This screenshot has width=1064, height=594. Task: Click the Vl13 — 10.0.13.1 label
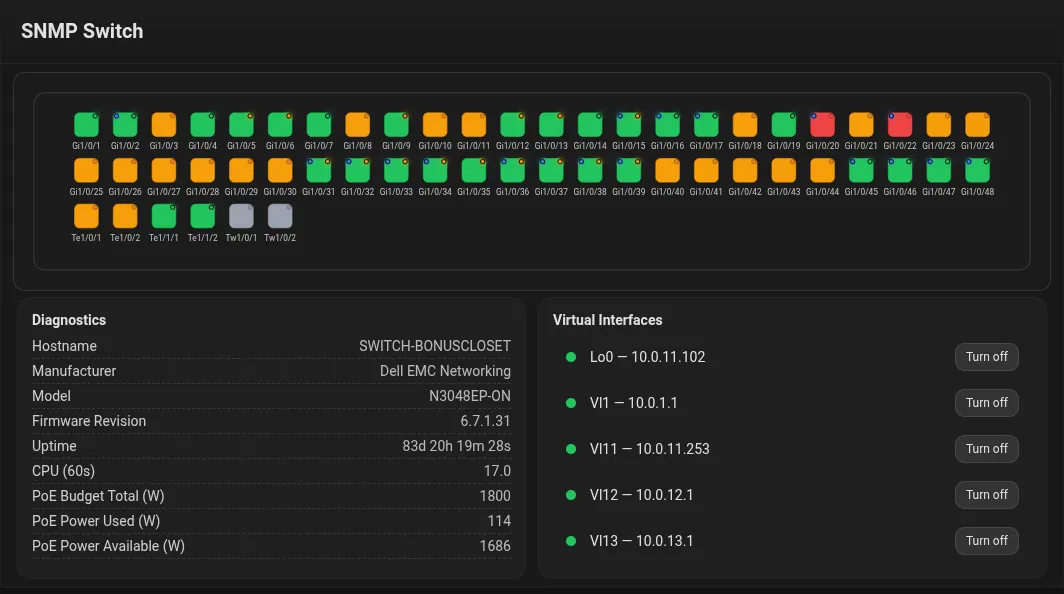click(x=641, y=541)
